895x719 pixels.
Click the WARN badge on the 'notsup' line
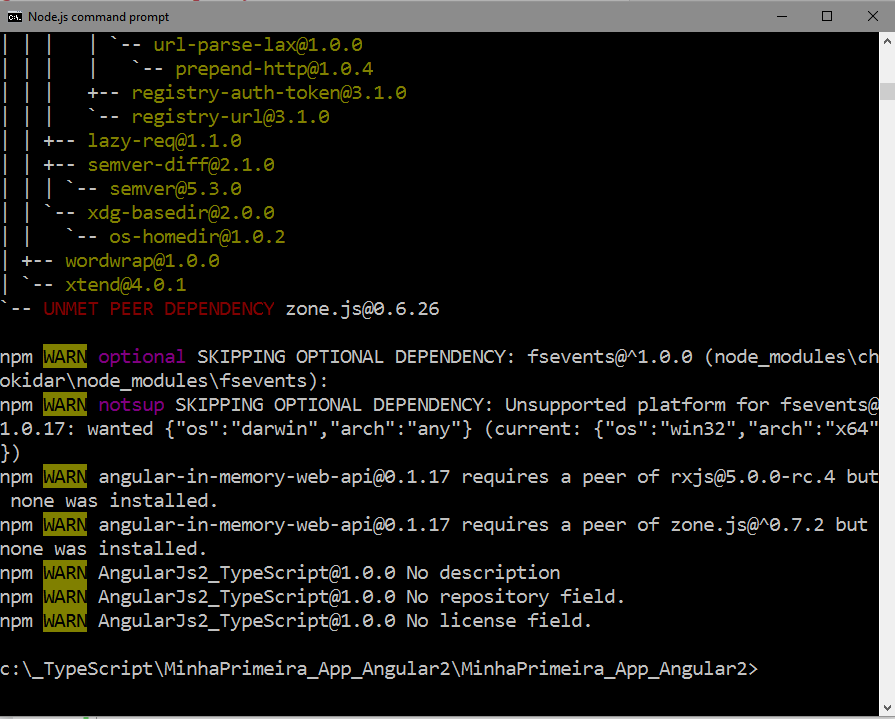click(65, 405)
